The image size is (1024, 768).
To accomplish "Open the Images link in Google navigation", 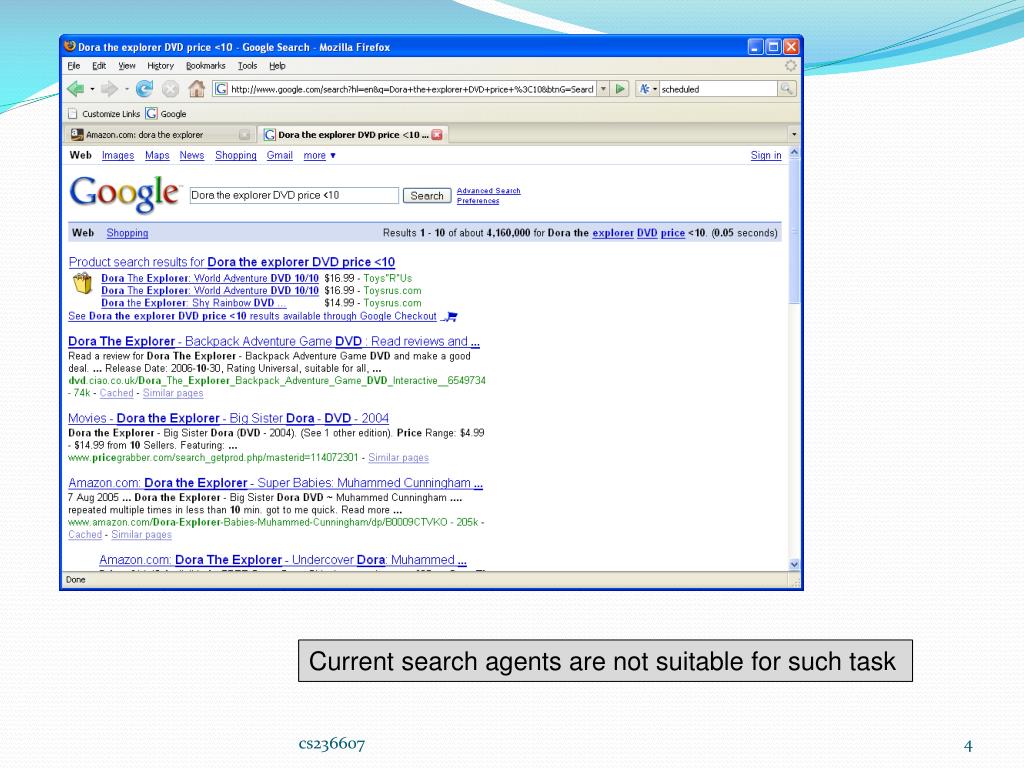I will coord(118,155).
